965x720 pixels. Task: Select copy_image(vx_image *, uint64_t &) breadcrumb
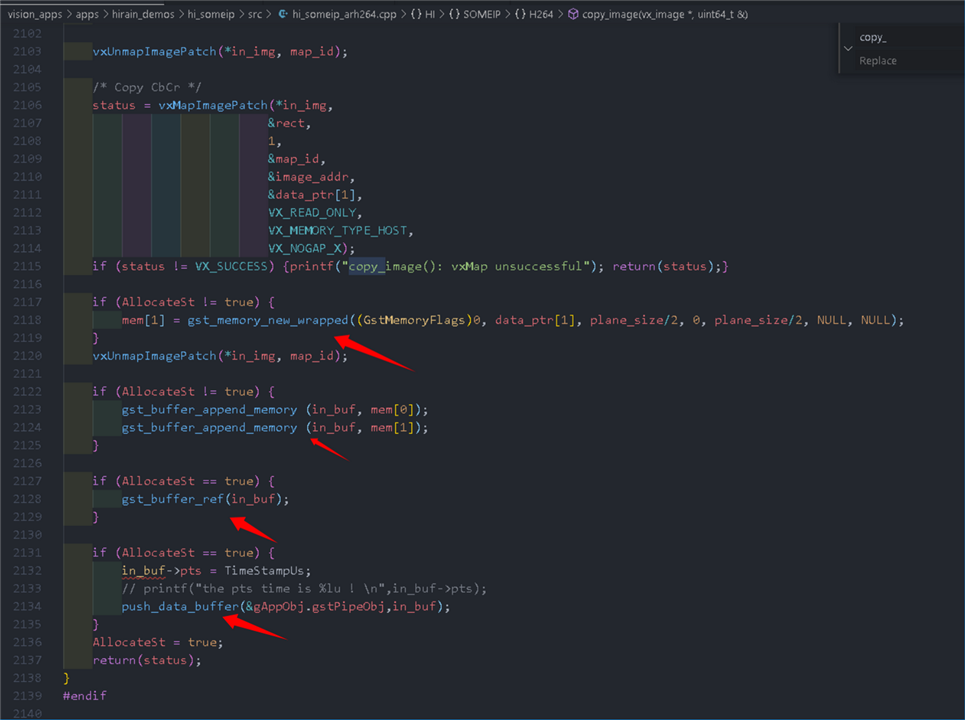(665, 14)
